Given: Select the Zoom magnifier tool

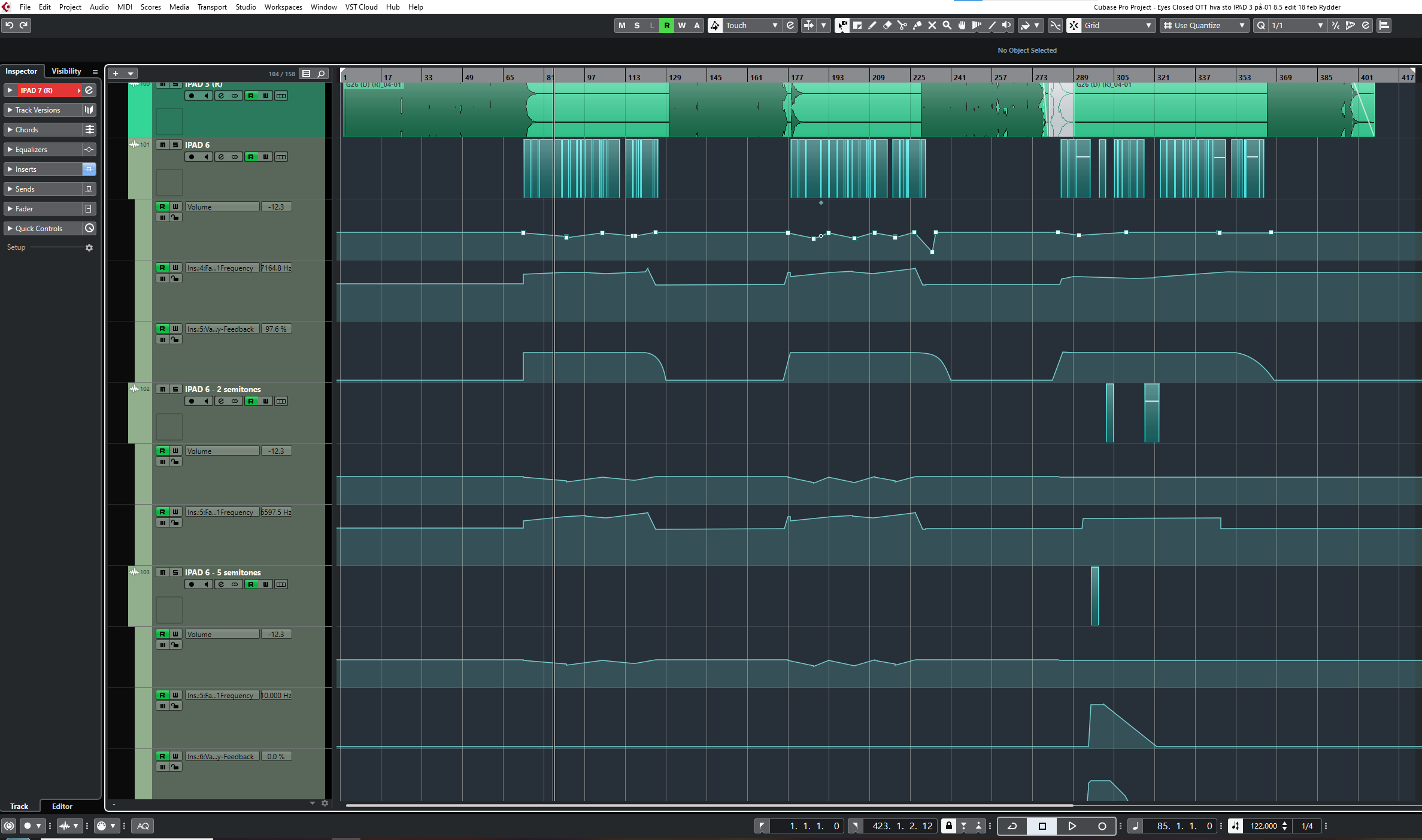Looking at the screenshot, I should coord(947,25).
